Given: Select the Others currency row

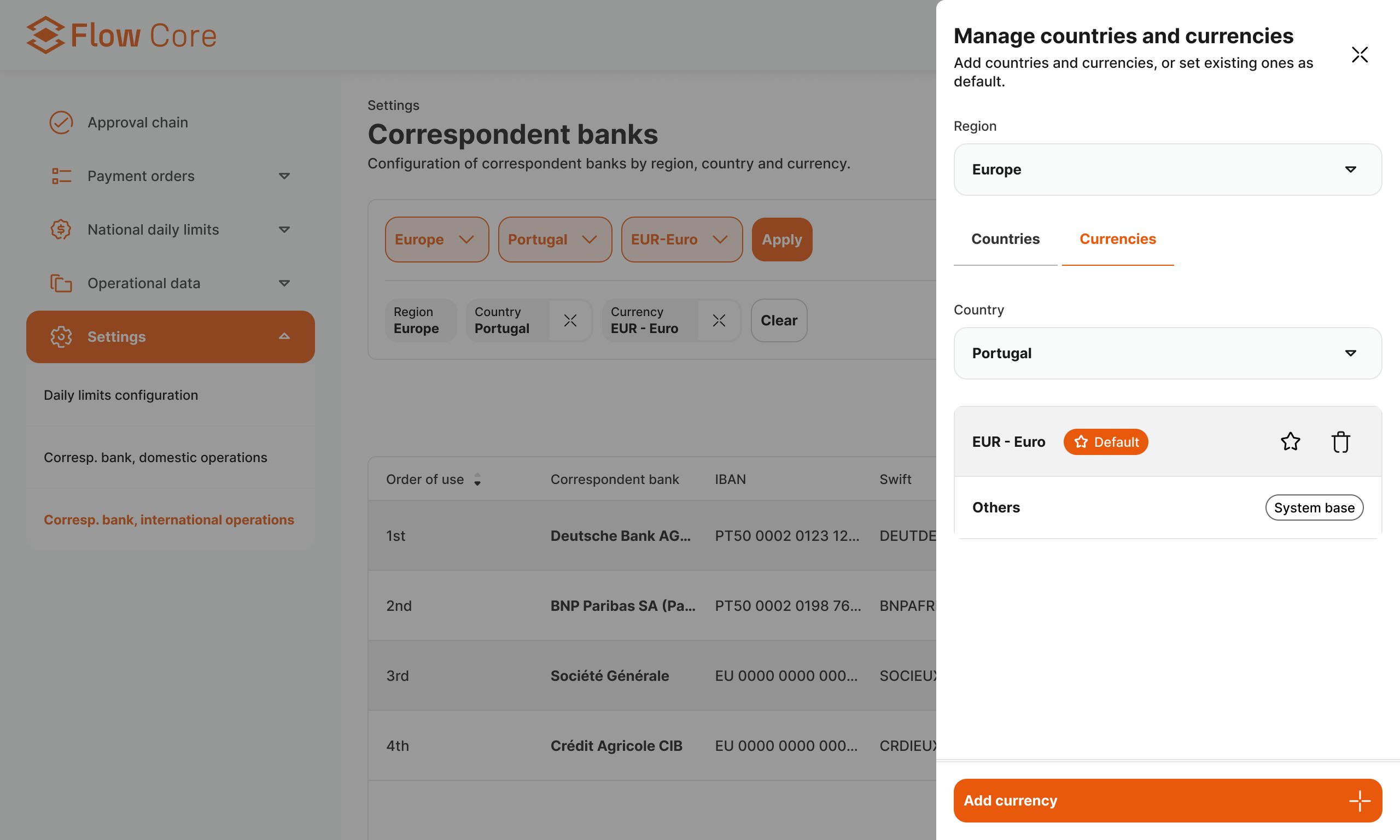Looking at the screenshot, I should tap(1168, 507).
